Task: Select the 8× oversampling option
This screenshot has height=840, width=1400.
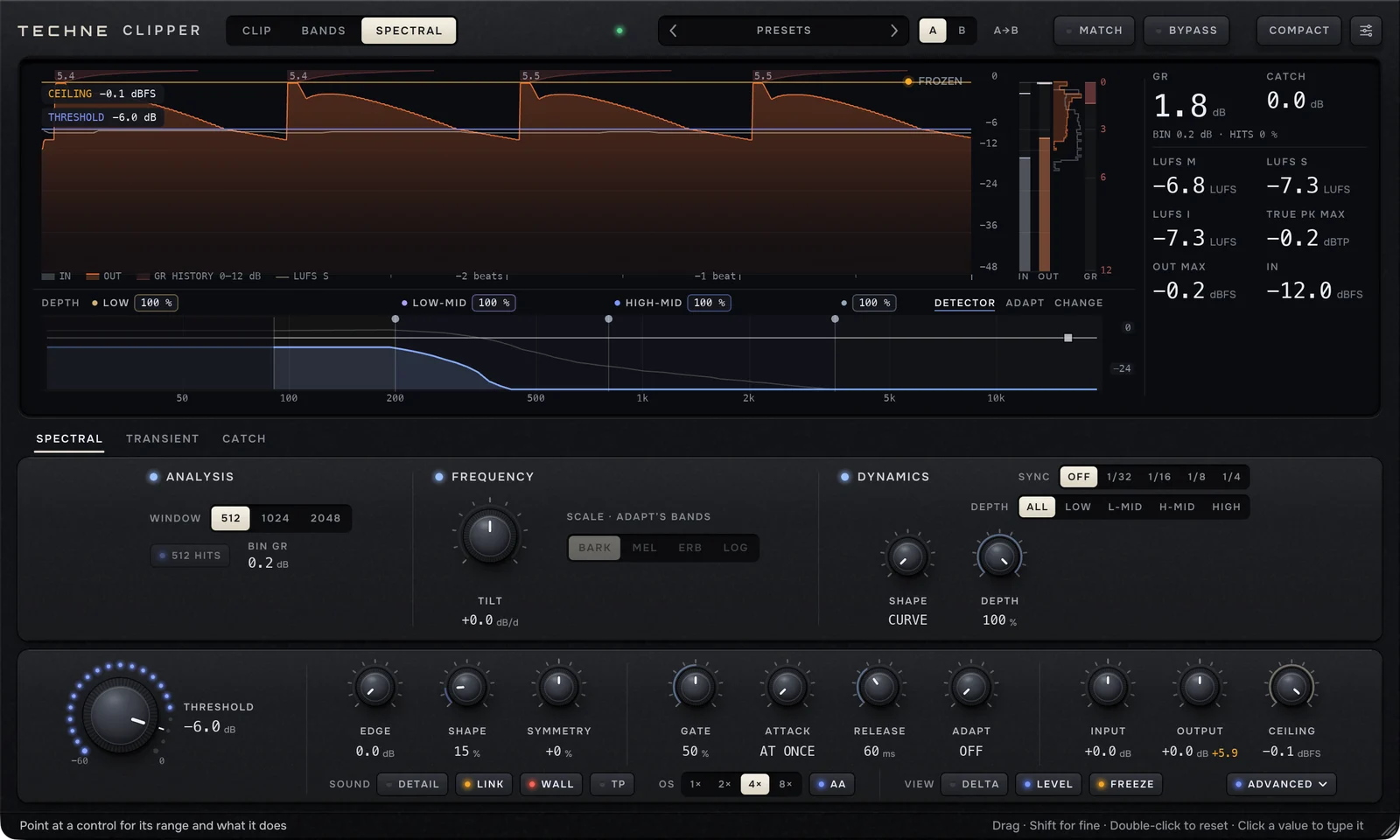Action: tap(786, 784)
